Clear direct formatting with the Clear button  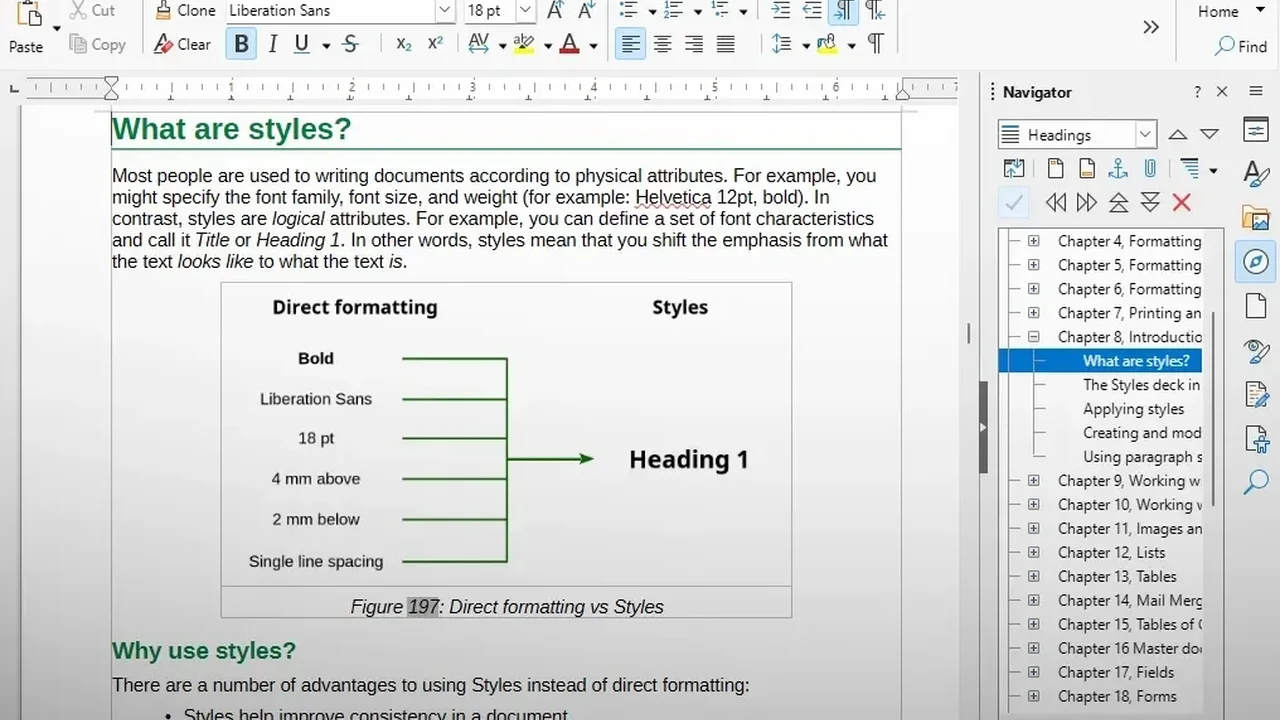pos(183,44)
